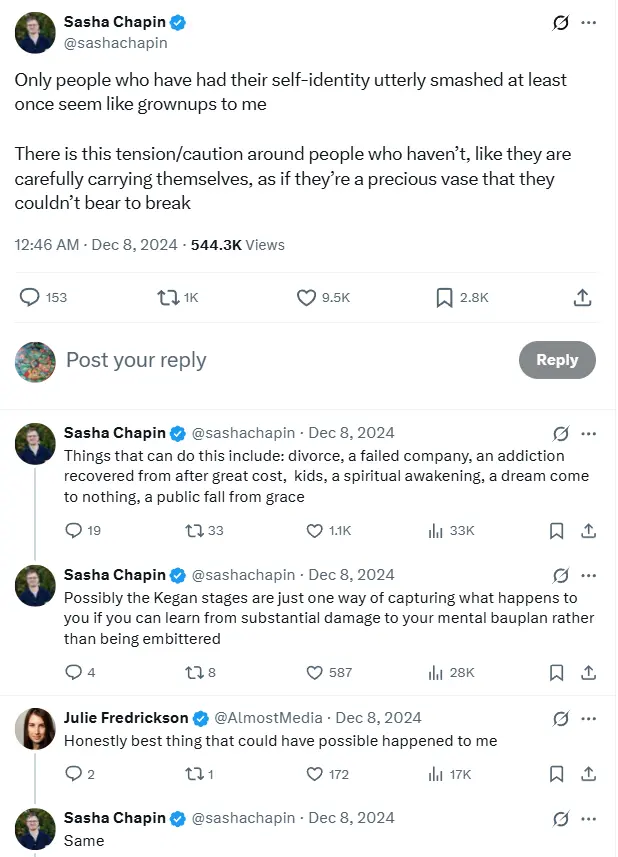The width and height of the screenshot is (618, 857).
Task: Like the 'Things that can do this' reply
Action: (315, 530)
